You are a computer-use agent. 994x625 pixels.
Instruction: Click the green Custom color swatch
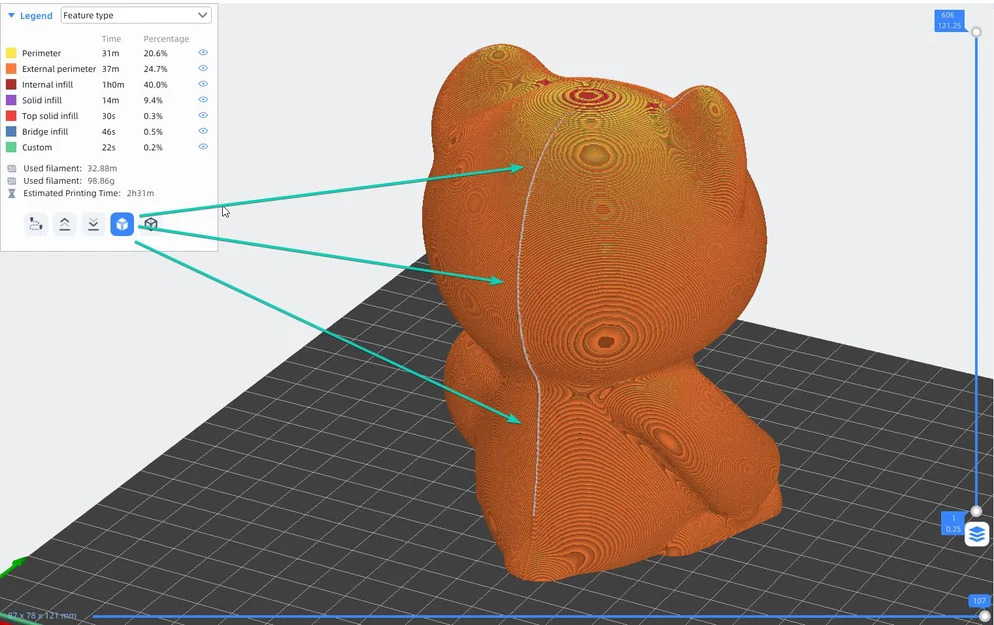(11, 147)
